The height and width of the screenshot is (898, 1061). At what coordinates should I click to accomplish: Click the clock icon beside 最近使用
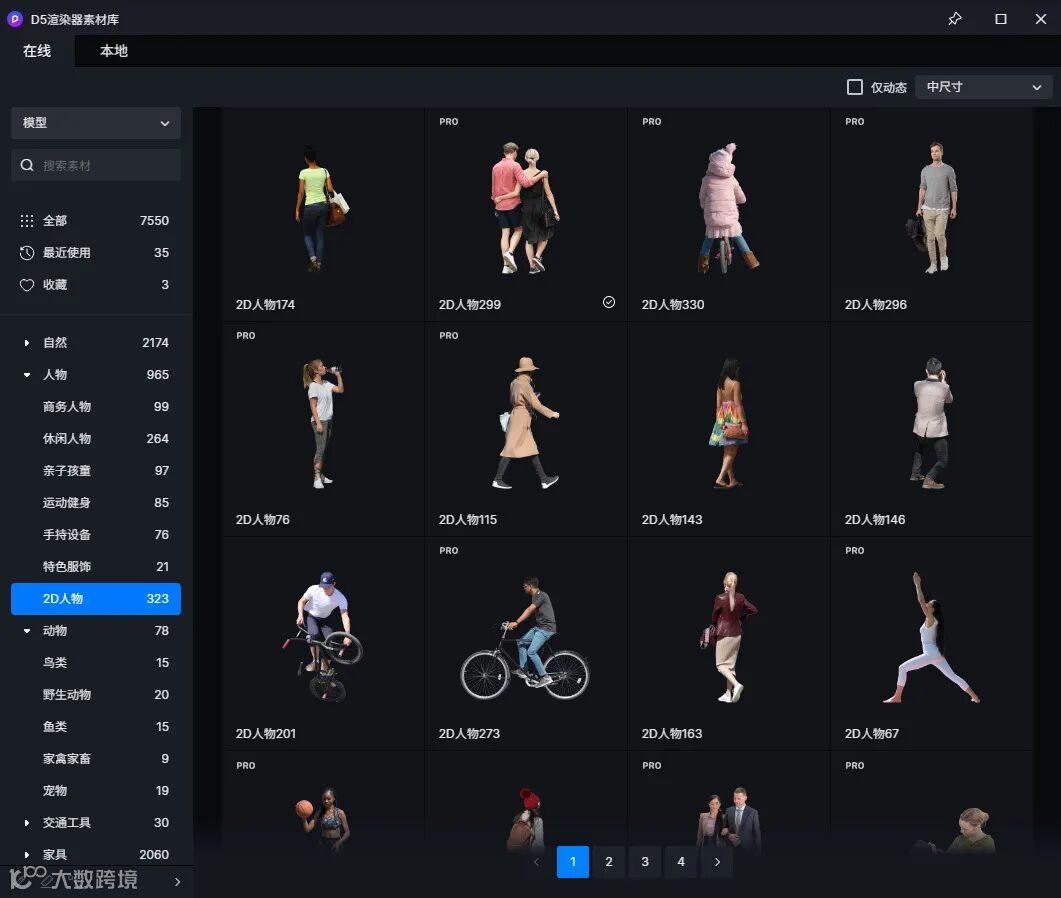click(x=27, y=253)
